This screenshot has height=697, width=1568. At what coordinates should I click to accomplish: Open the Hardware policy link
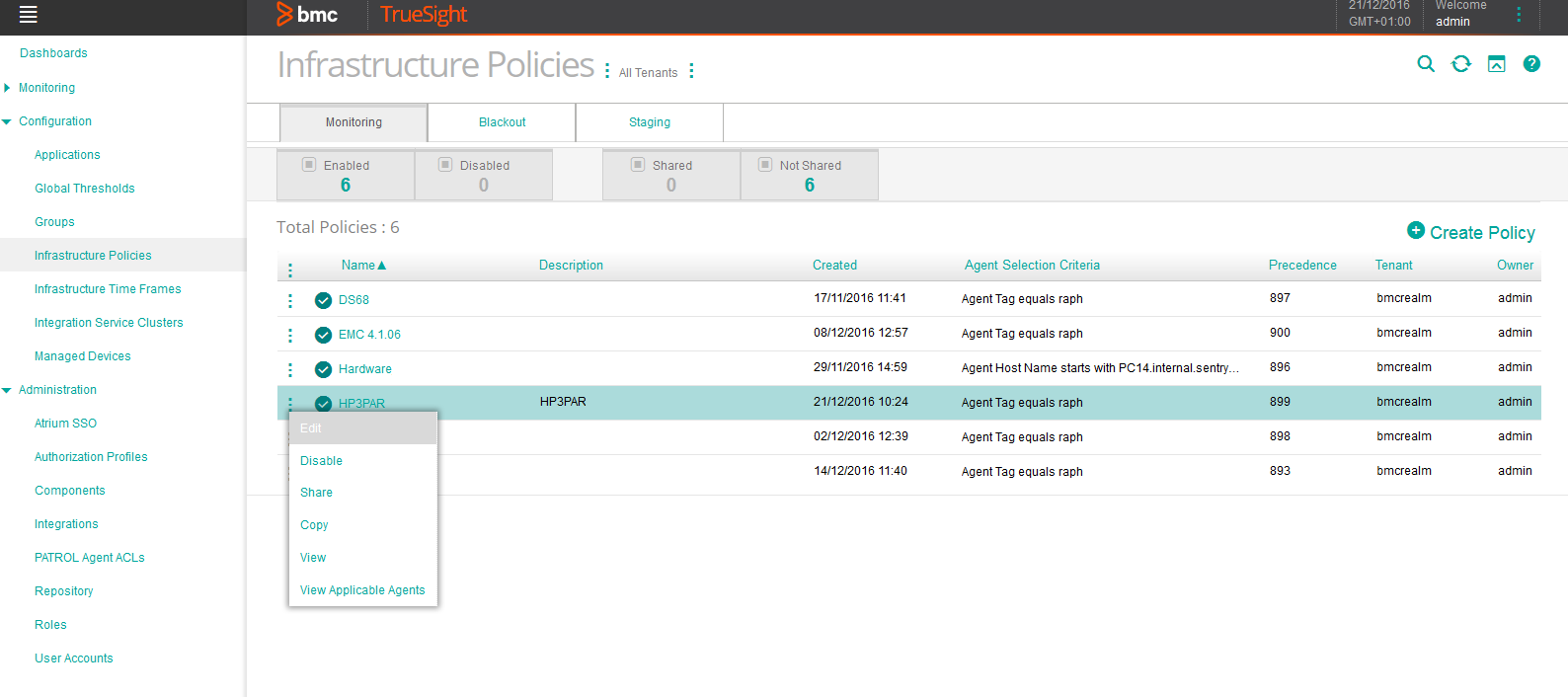tap(365, 369)
